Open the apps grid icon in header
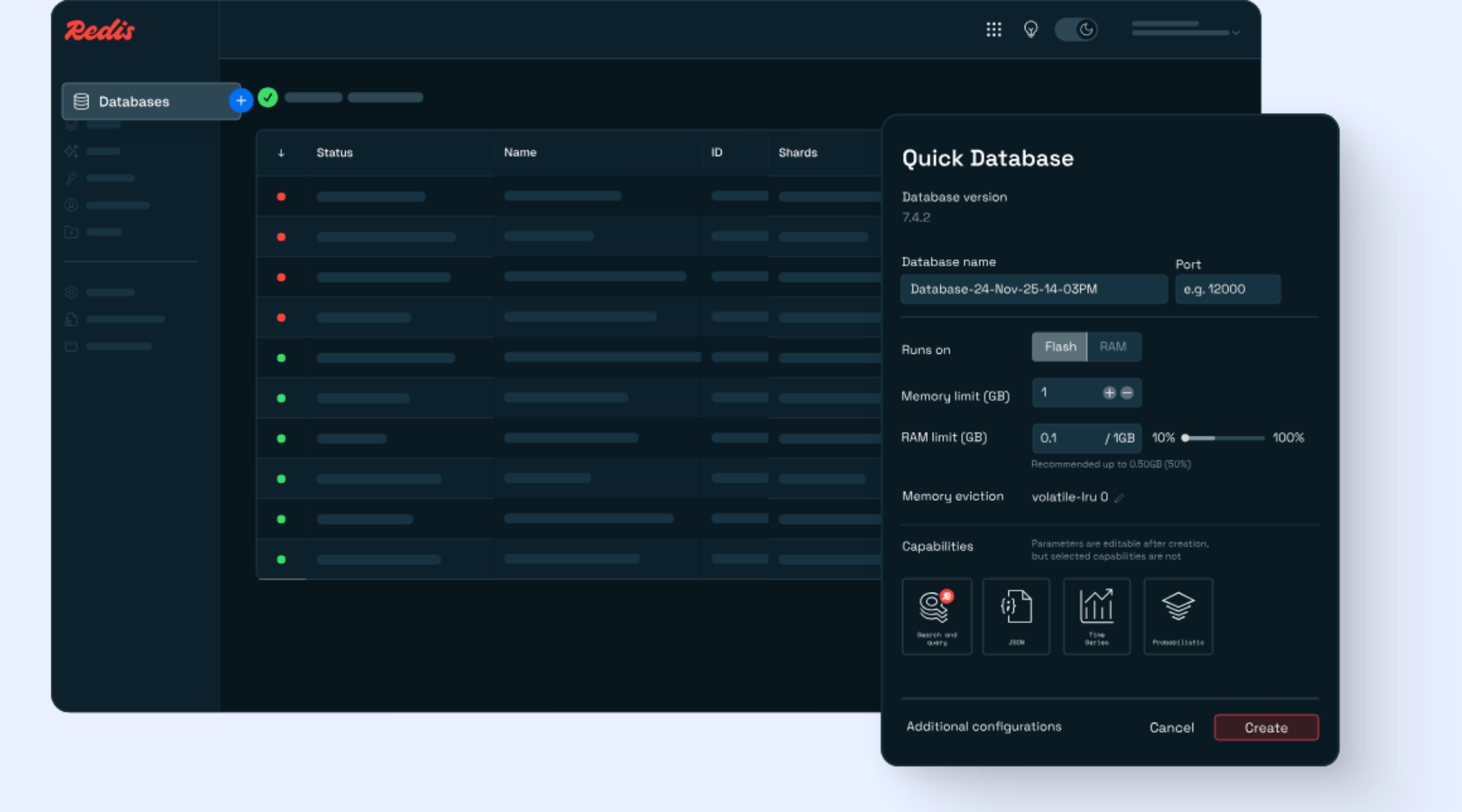Image resolution: width=1462 pixels, height=812 pixels. coord(994,29)
